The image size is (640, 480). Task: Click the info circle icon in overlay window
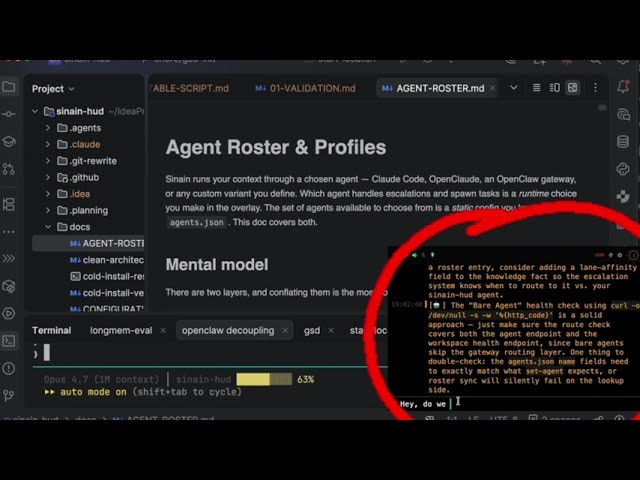pyautogui.click(x=633, y=255)
